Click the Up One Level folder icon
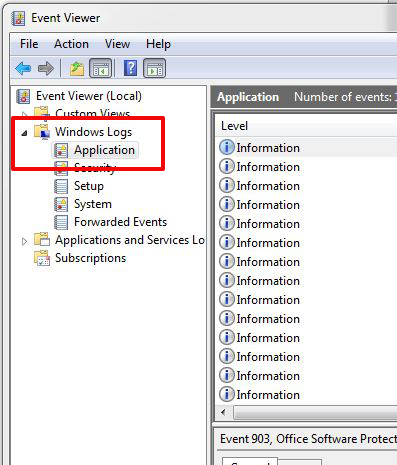Image resolution: width=397 pixels, height=465 pixels. click(77, 69)
